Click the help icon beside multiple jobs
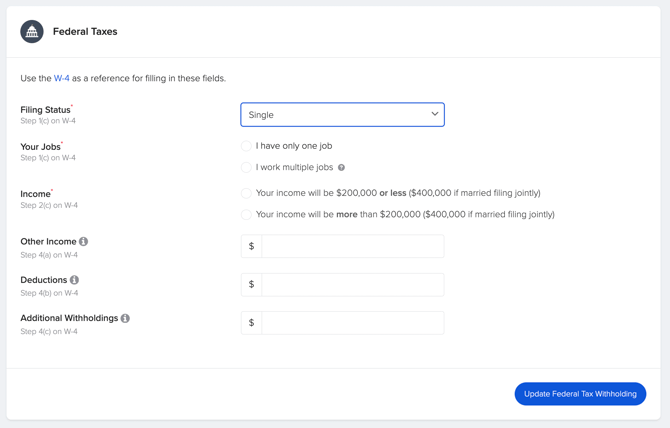Image resolution: width=670 pixels, height=428 pixels. click(x=341, y=168)
